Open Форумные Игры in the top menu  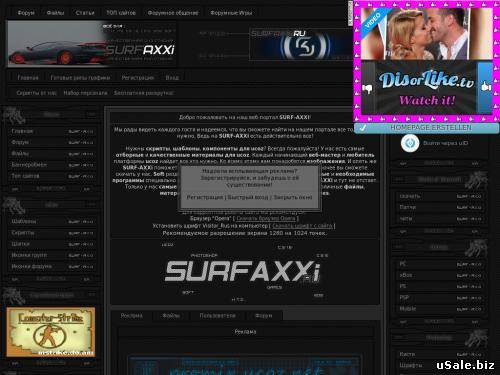231,13
